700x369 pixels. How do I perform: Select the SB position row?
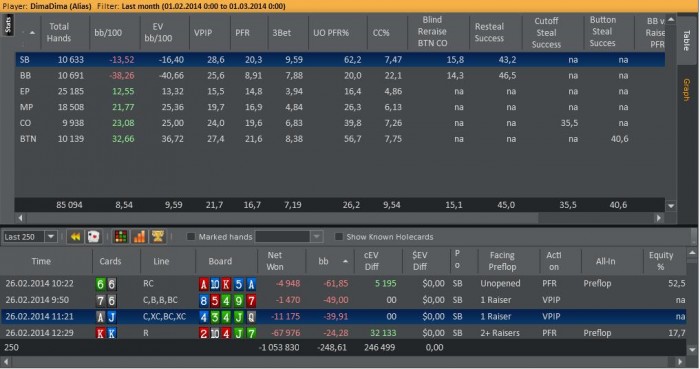(340, 59)
